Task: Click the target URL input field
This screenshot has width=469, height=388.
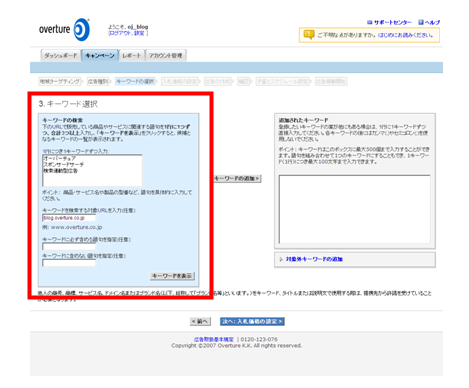Action: pos(69,218)
